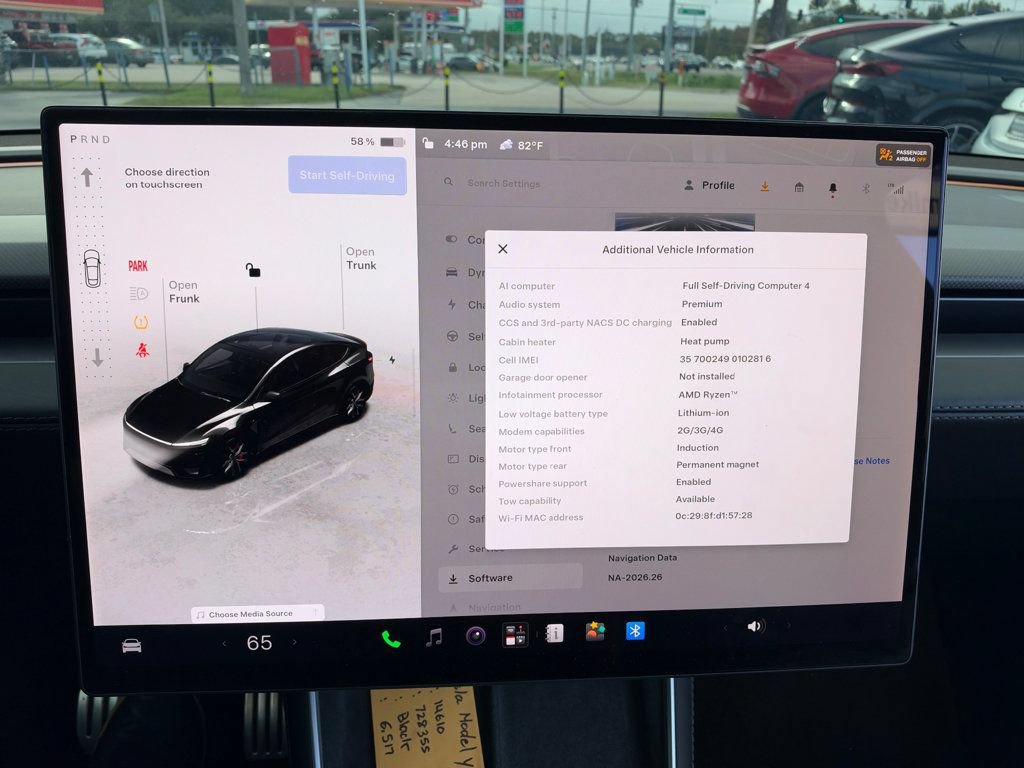
Task: Tap the top-view car icon on the gear strip
Action: tap(92, 268)
